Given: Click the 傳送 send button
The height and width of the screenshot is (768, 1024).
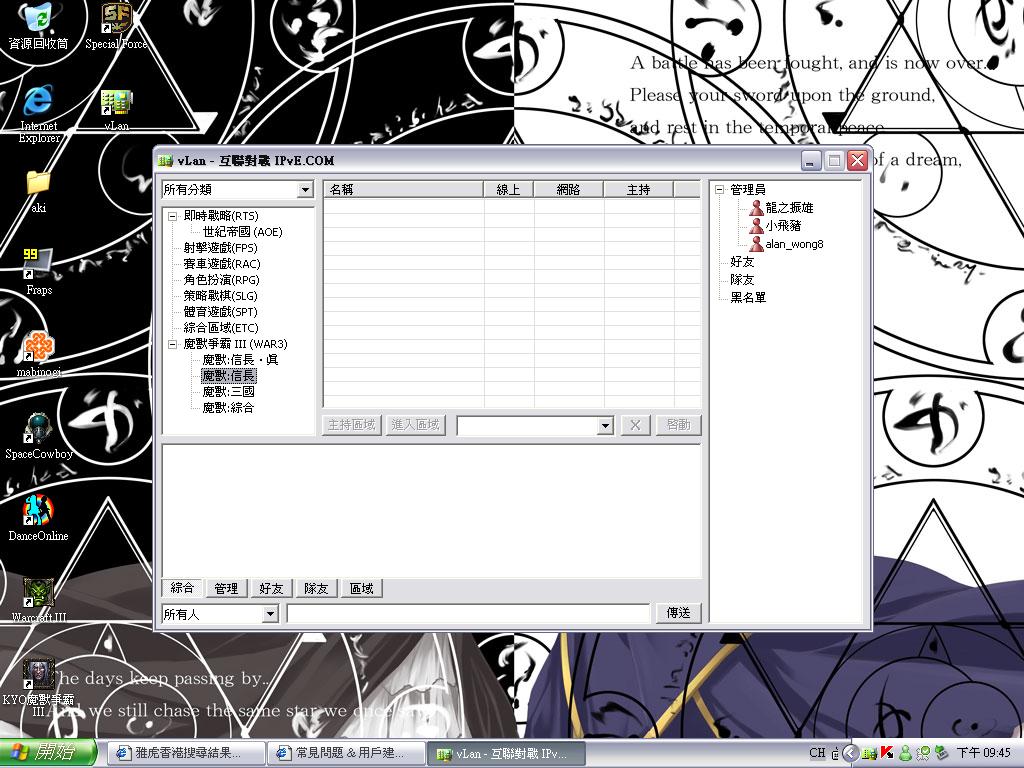Looking at the screenshot, I should pos(679,613).
